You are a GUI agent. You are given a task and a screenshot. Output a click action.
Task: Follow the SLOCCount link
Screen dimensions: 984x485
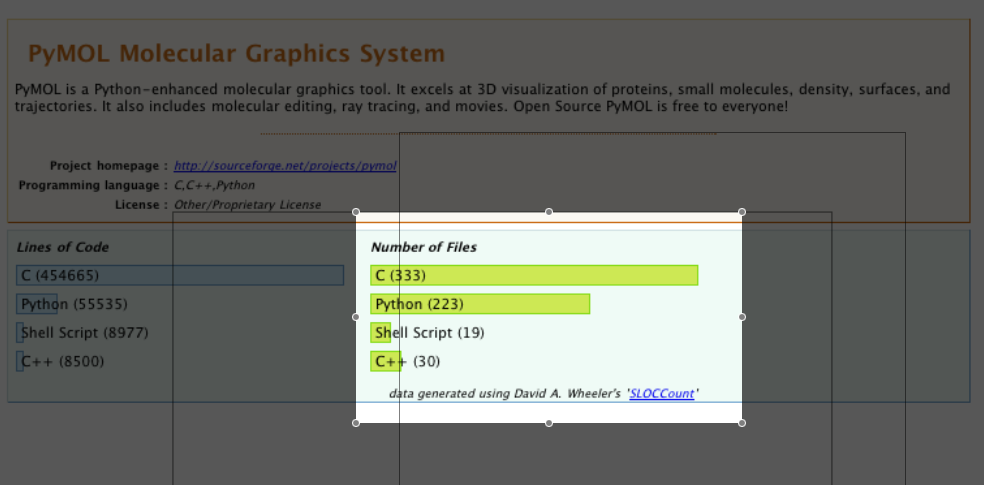click(x=662, y=394)
